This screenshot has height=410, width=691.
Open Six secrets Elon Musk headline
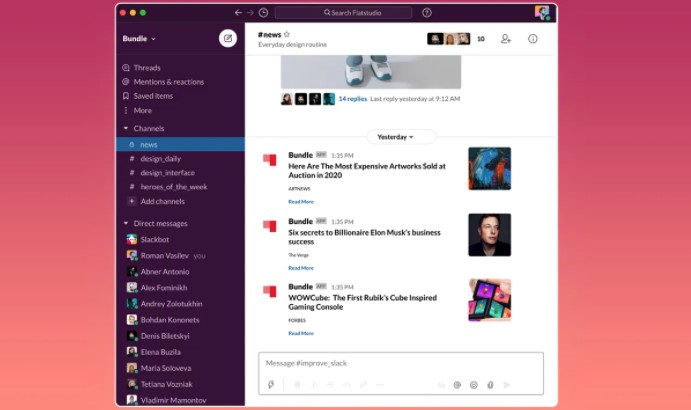364,237
